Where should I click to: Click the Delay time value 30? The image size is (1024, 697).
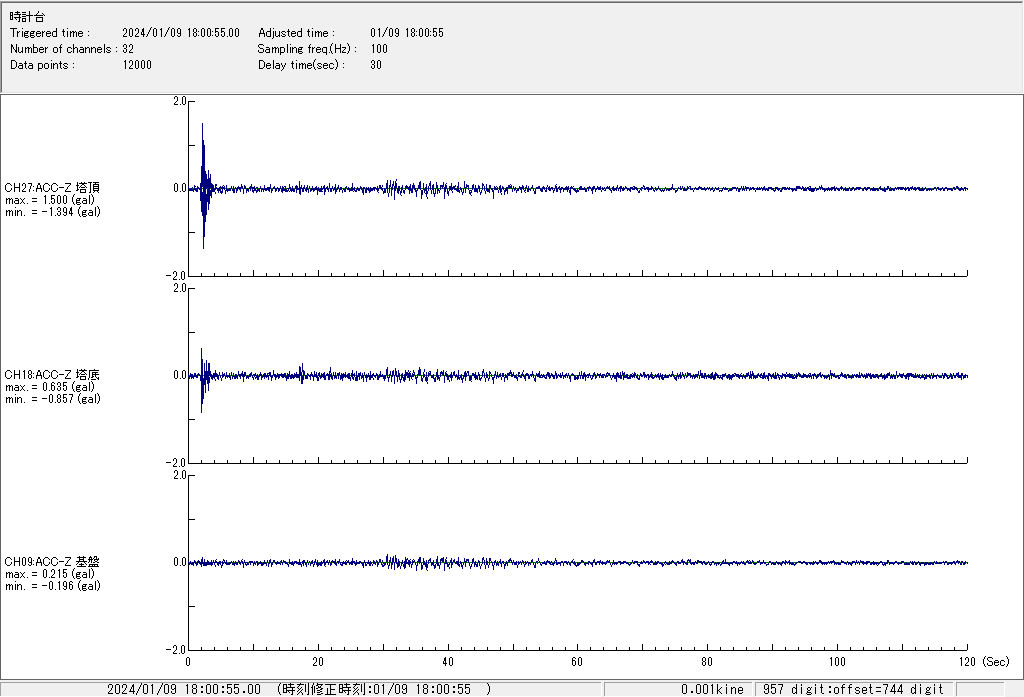tap(376, 65)
